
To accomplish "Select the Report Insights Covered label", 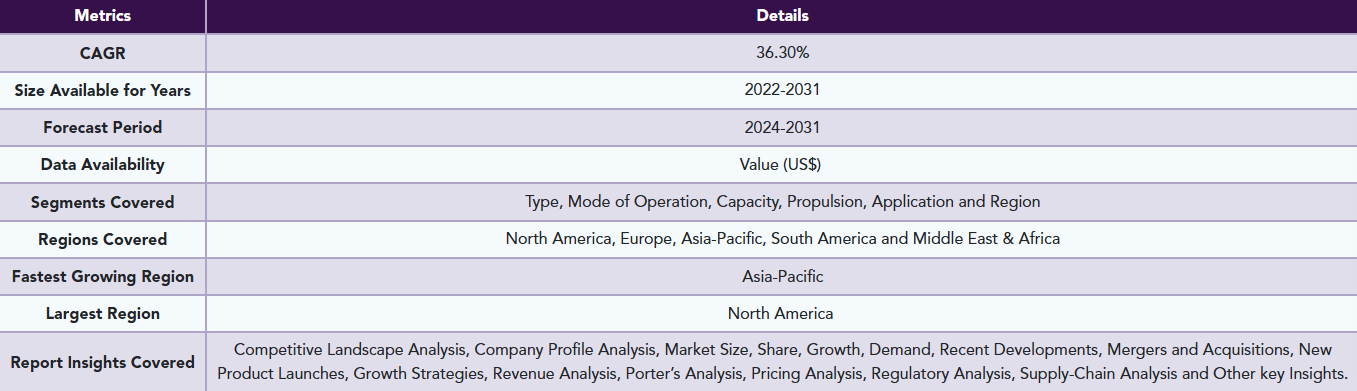I will (103, 362).
